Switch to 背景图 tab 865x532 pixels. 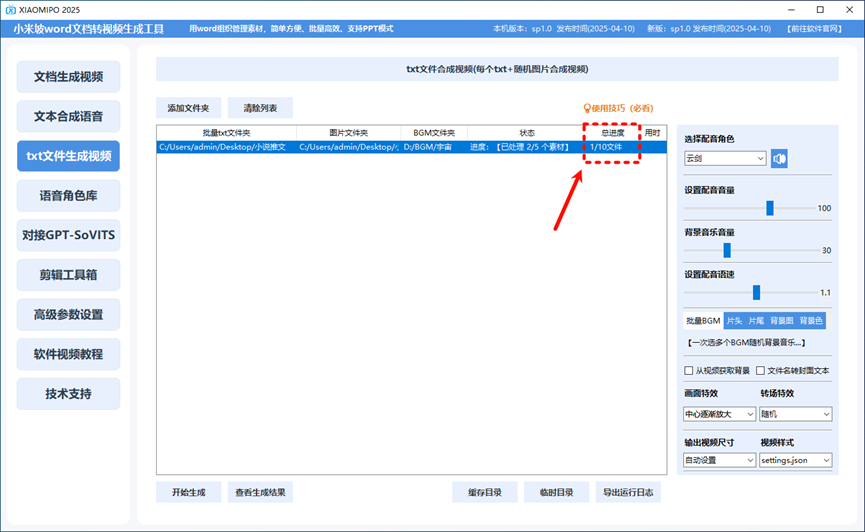tap(782, 321)
